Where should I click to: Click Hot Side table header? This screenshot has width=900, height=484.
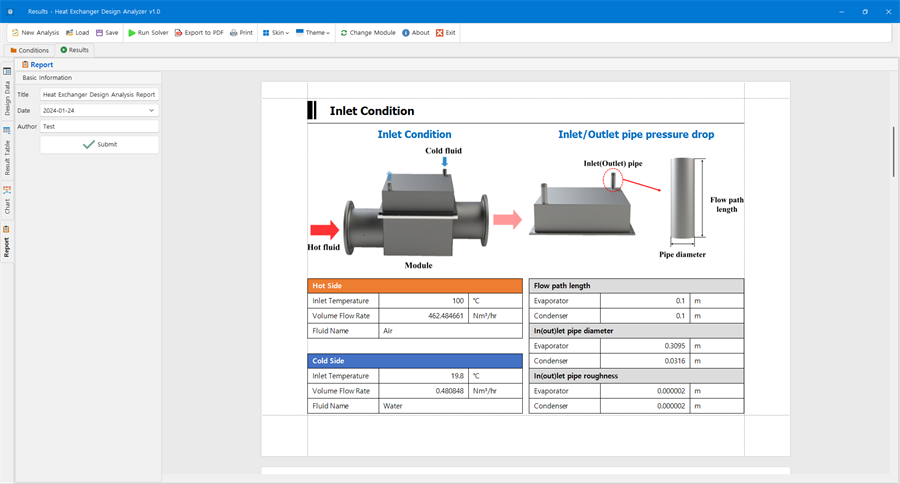pos(415,285)
